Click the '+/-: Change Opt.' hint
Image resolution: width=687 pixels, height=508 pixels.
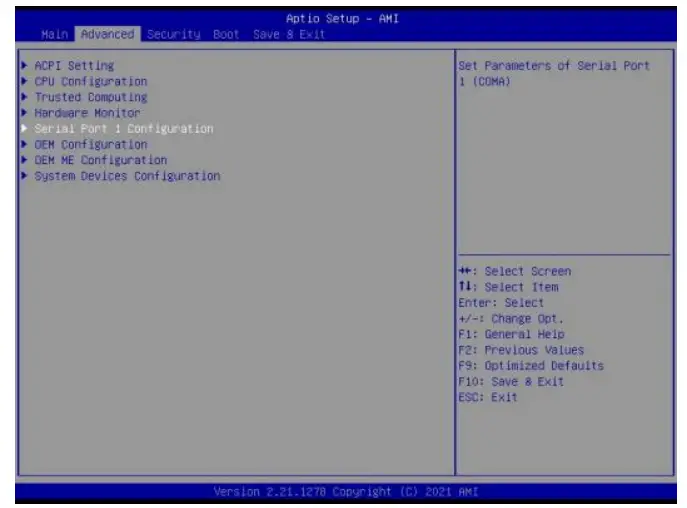(511, 319)
